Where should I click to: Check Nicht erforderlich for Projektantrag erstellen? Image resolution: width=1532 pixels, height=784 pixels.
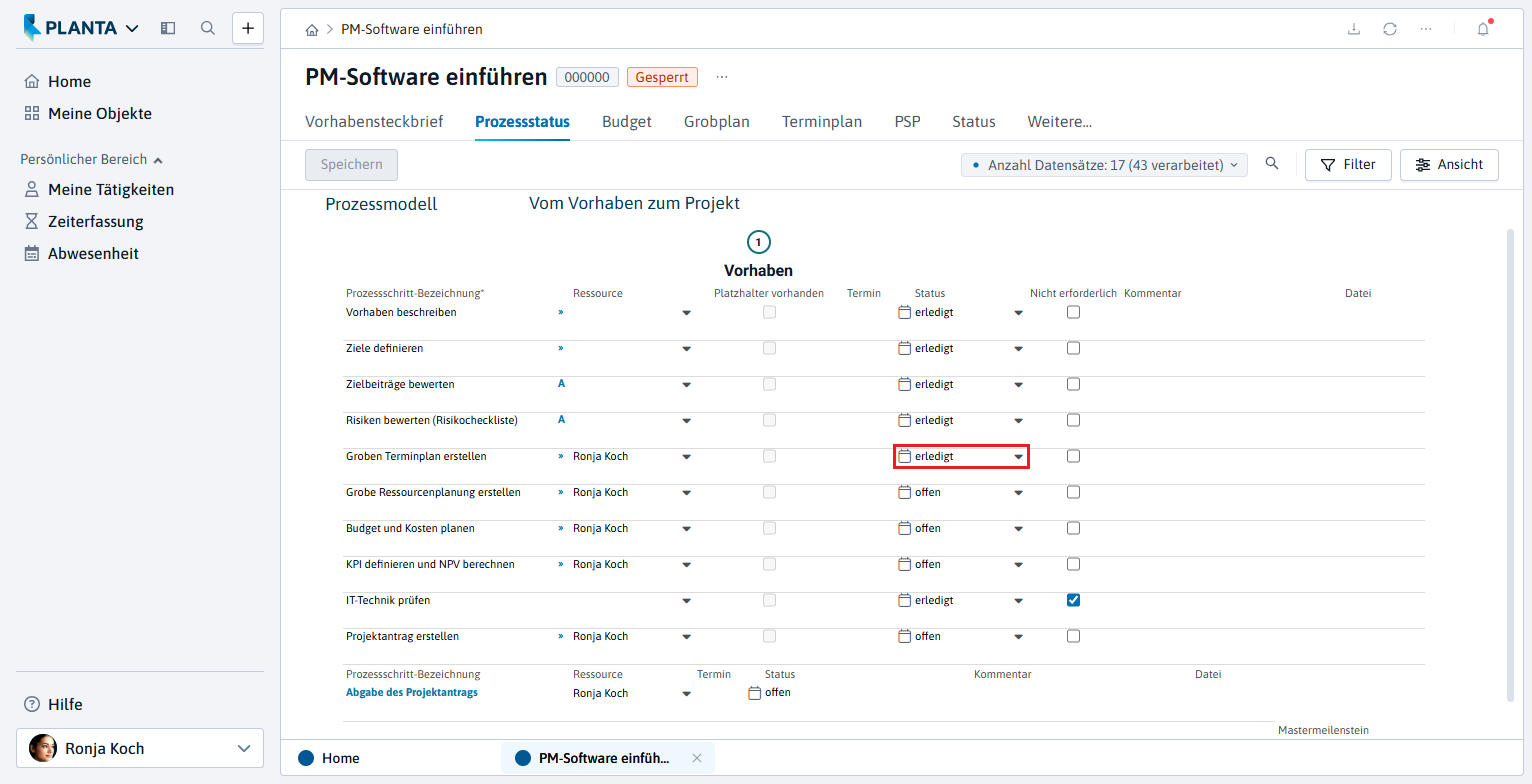tap(1073, 636)
